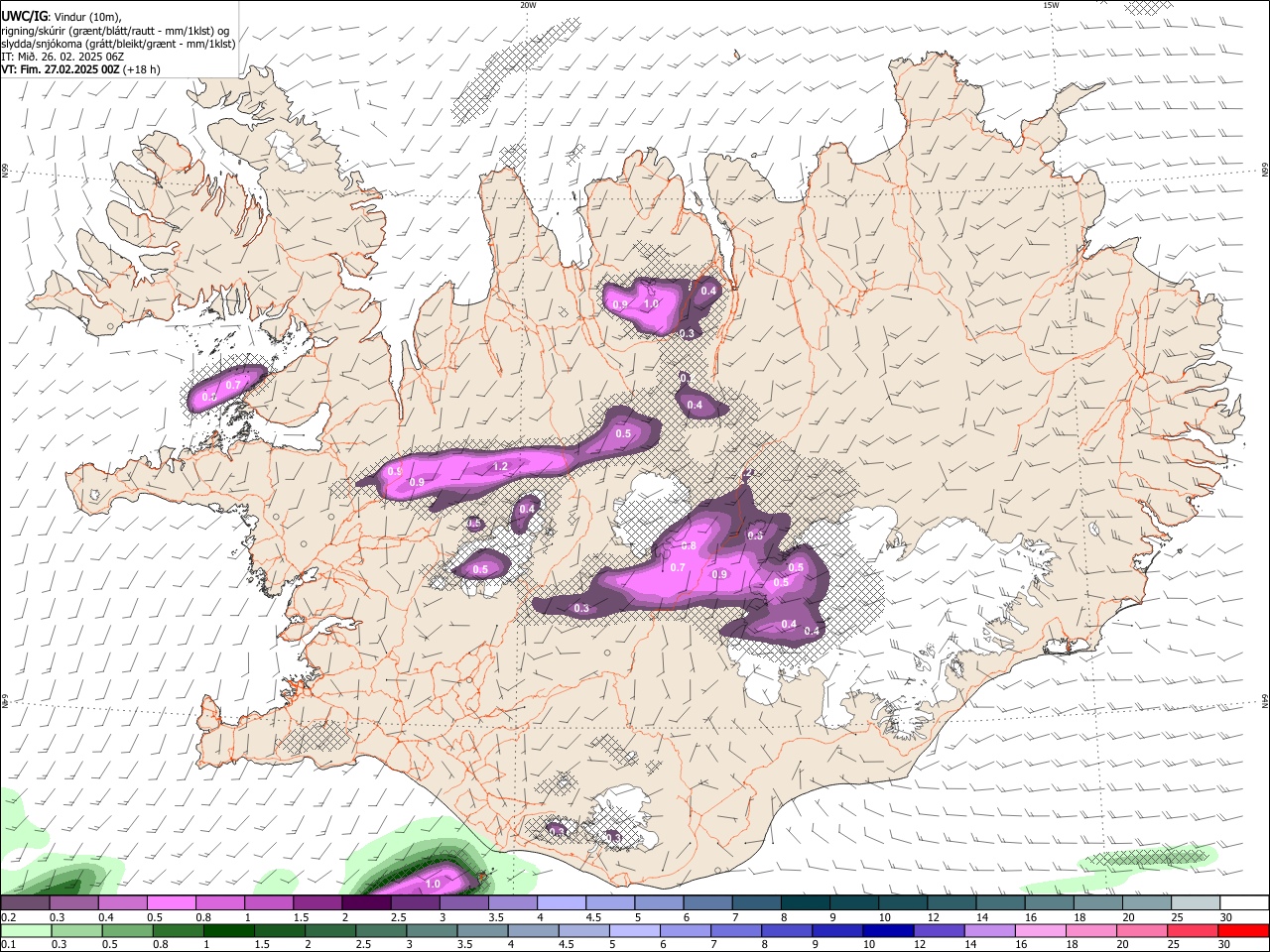Select bright pink swatch between 0.5 and 0.8

171,902
